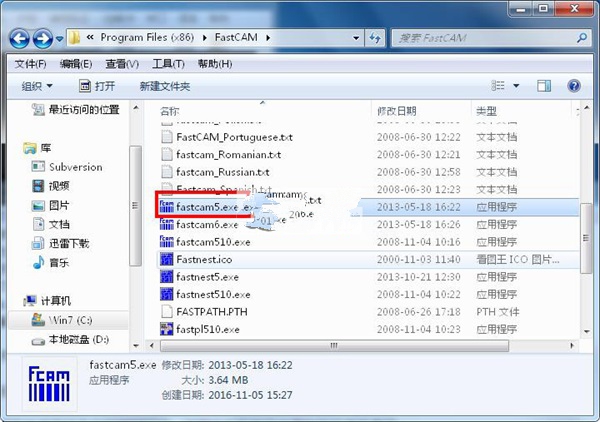Screen dimensions: 600x422
Task: Sort by 类型 column header
Action: [486, 111]
